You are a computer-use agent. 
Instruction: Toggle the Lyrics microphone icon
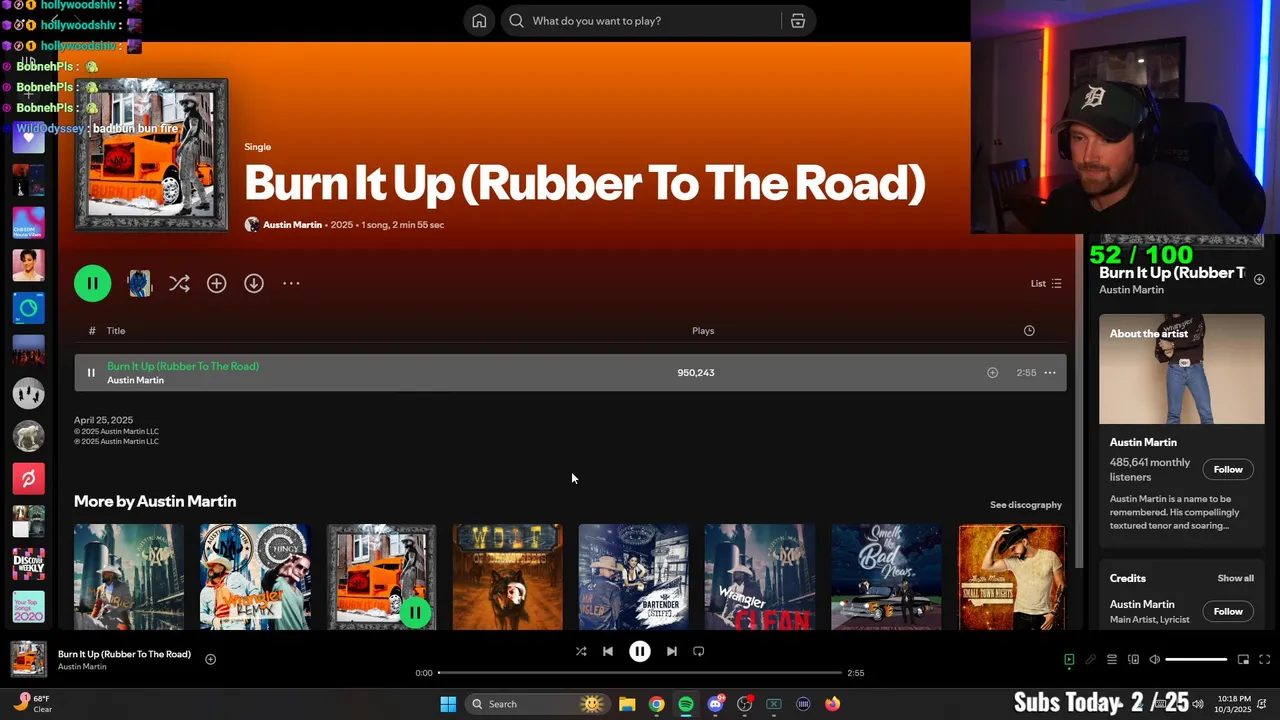(1090, 660)
